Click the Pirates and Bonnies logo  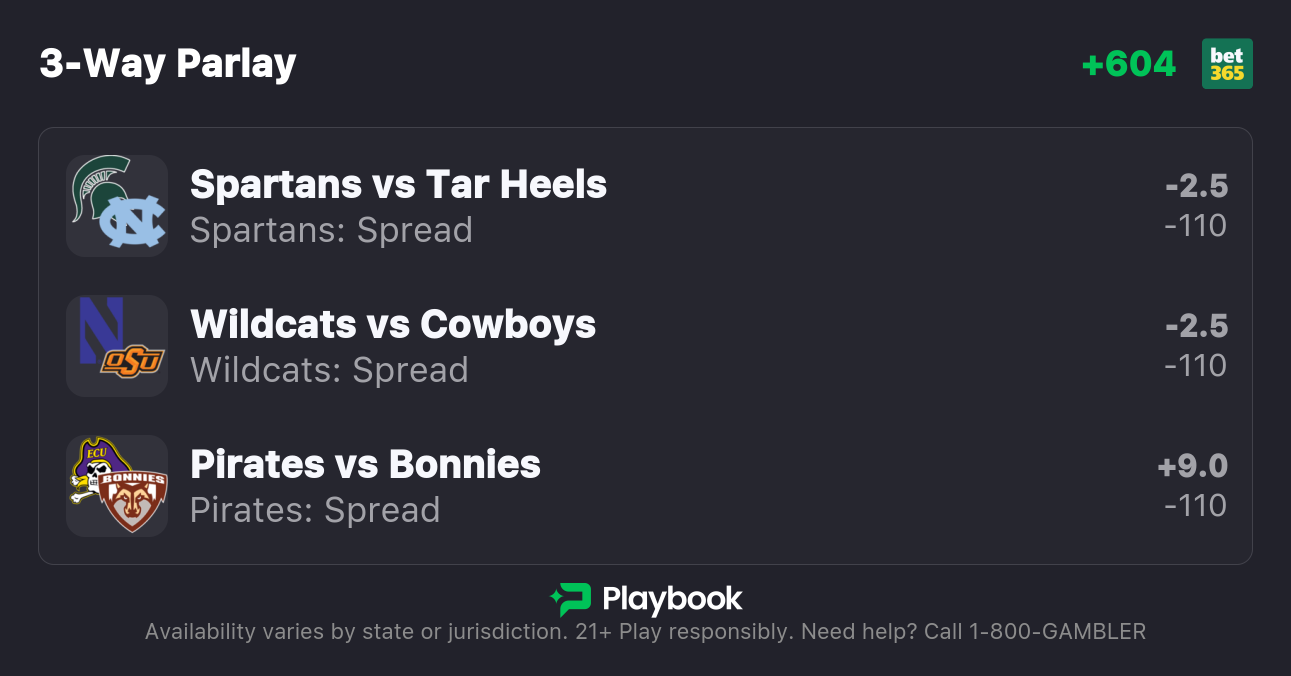point(117,485)
